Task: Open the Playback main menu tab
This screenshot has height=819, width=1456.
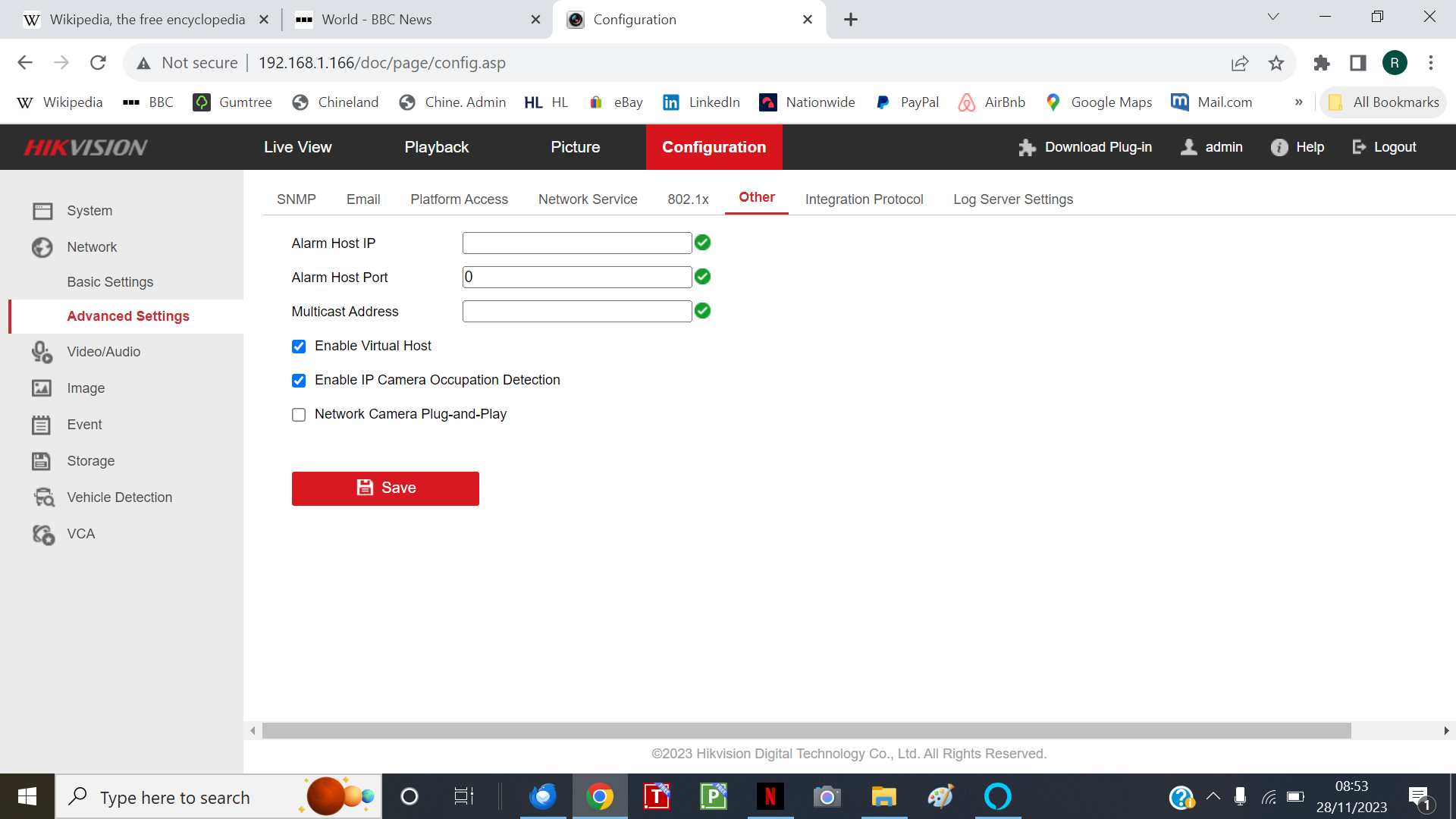Action: (x=436, y=147)
